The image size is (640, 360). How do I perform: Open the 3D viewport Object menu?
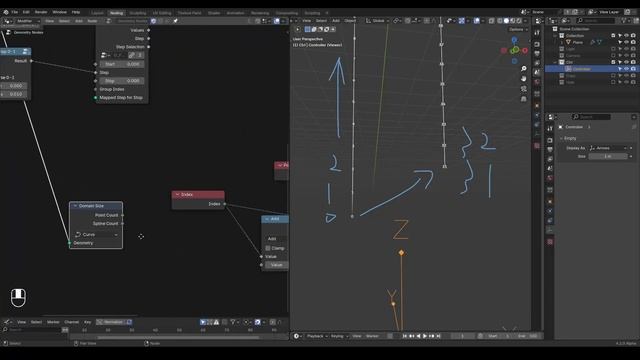351,21
